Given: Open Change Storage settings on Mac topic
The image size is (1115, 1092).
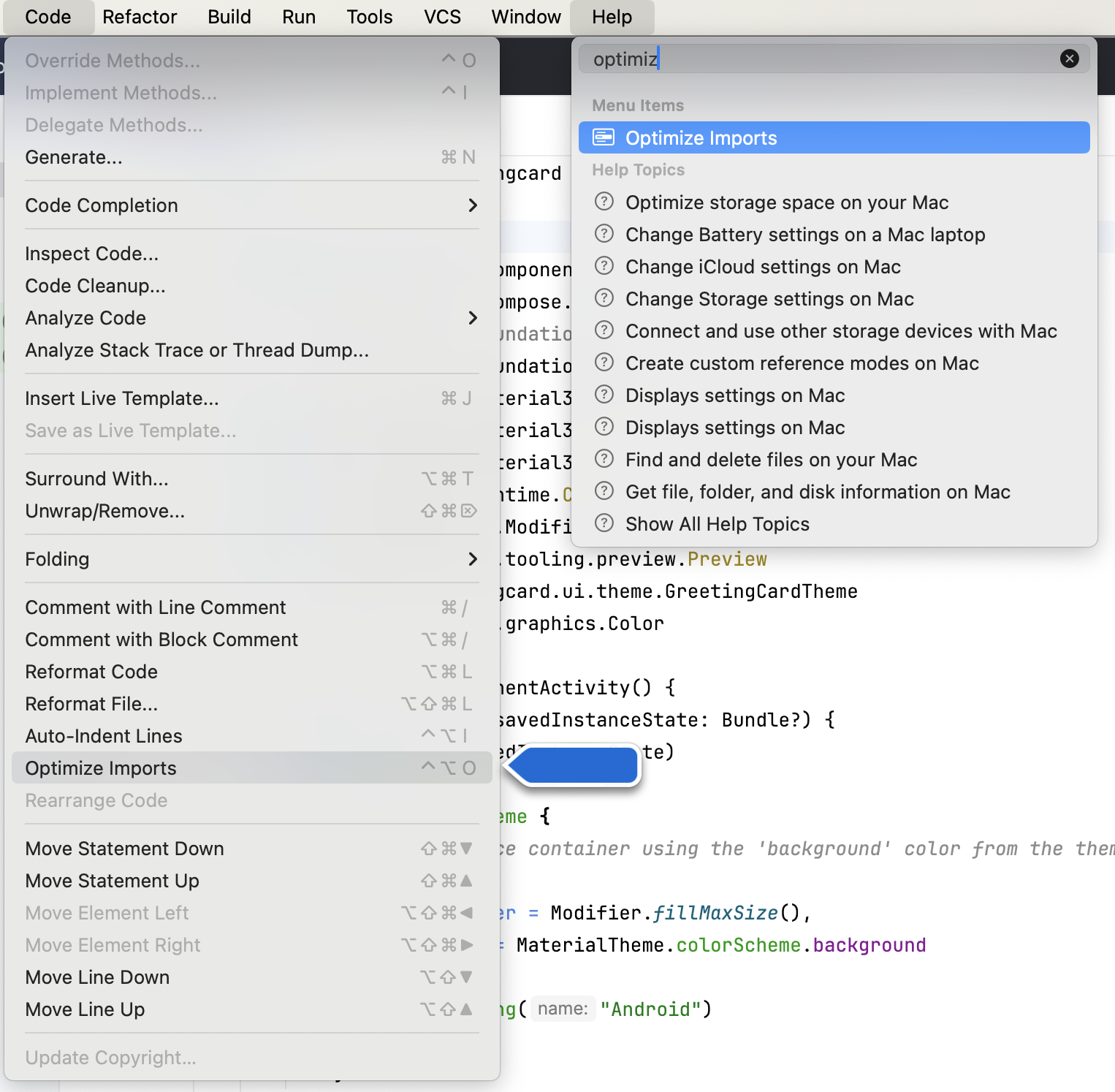Looking at the screenshot, I should (x=769, y=299).
